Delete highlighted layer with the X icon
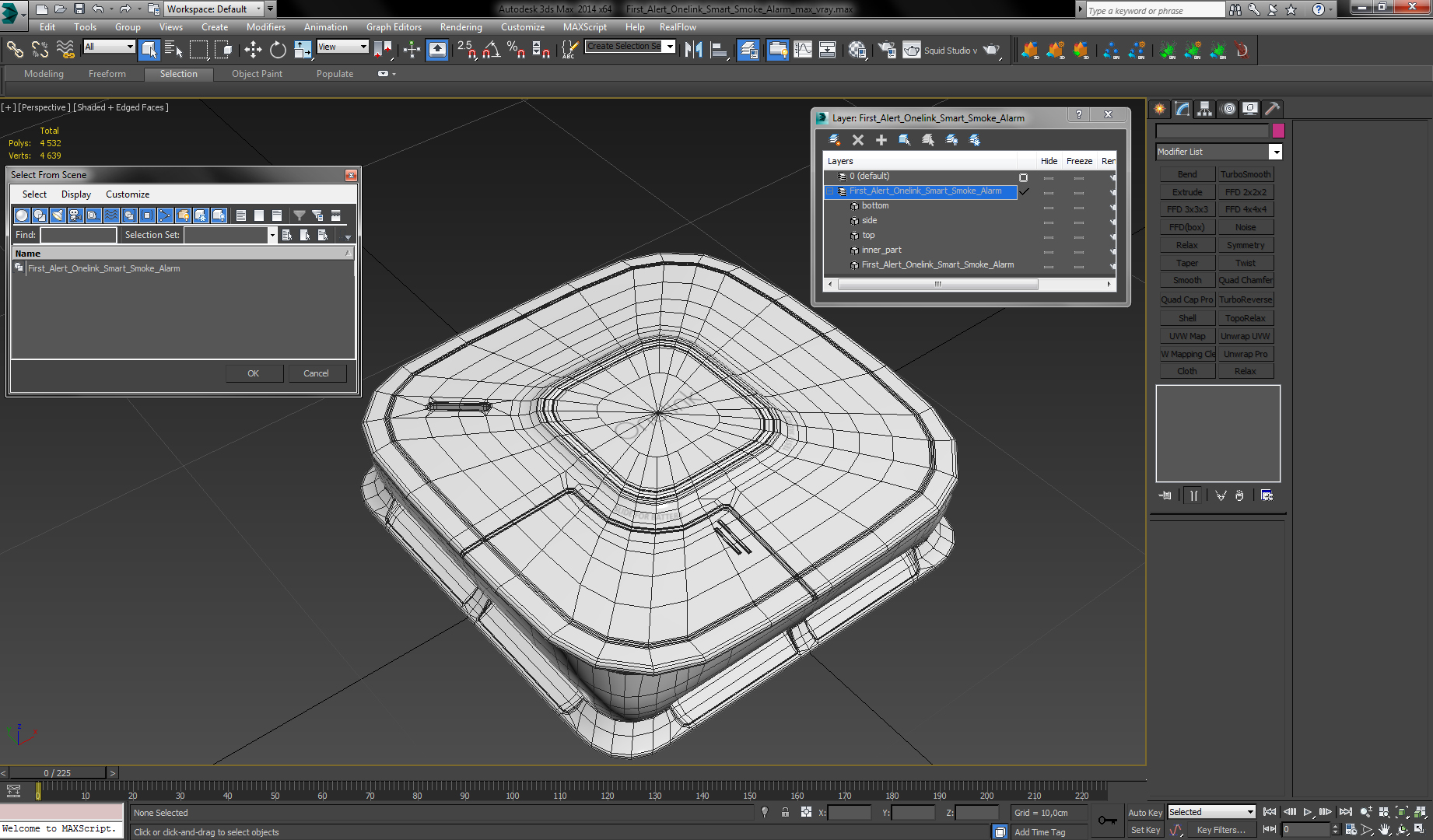 858,140
